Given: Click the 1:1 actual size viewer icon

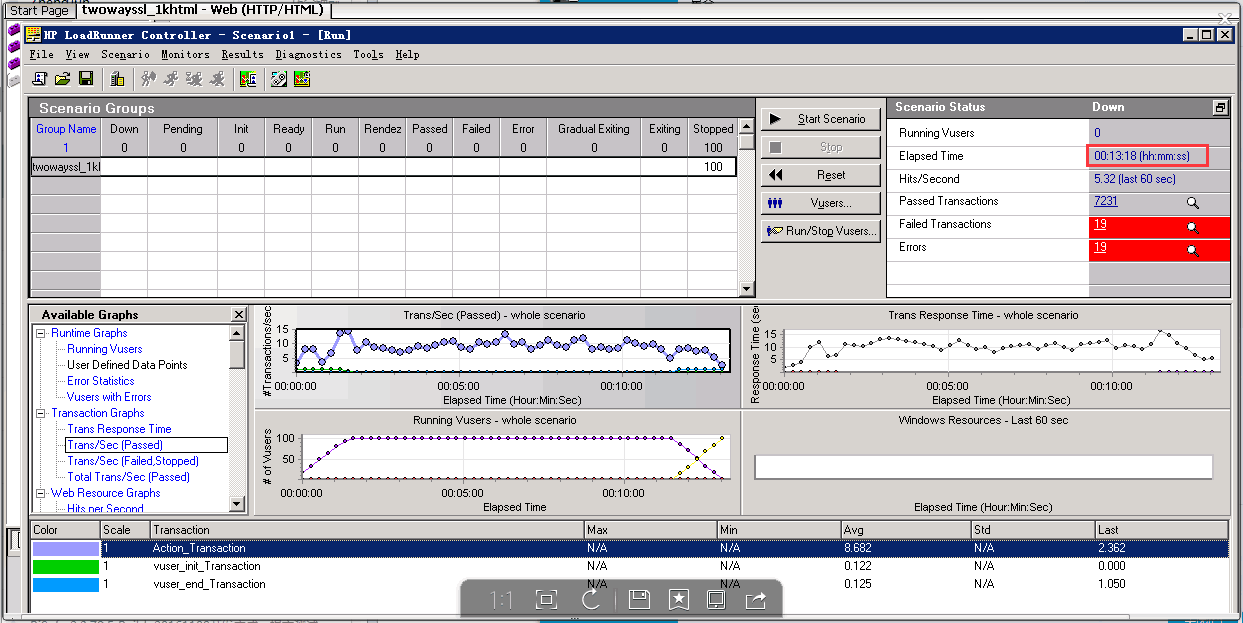Looking at the screenshot, I should tap(501, 599).
